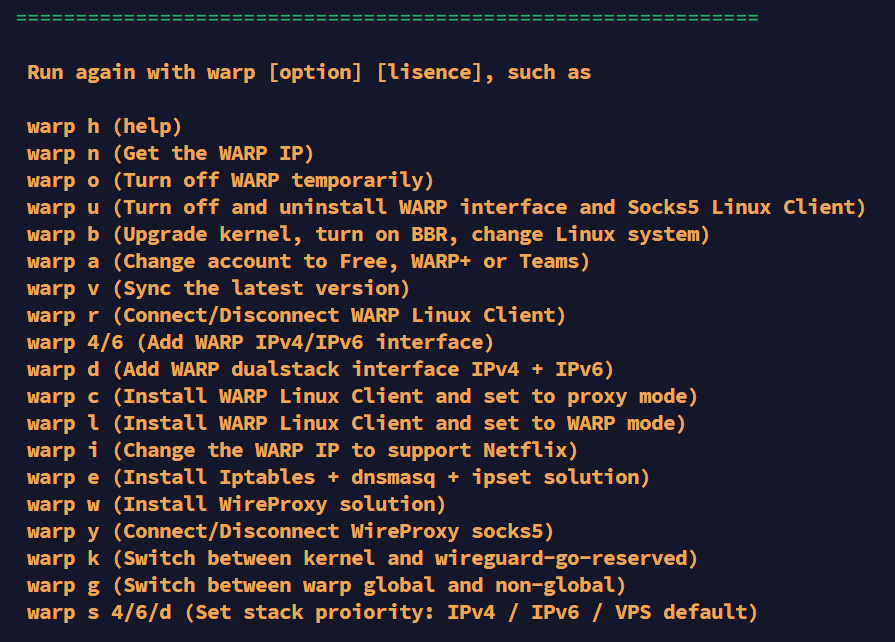This screenshot has width=895, height=642.
Task: Click the 'set to WARP mode' line
Action: [356, 423]
